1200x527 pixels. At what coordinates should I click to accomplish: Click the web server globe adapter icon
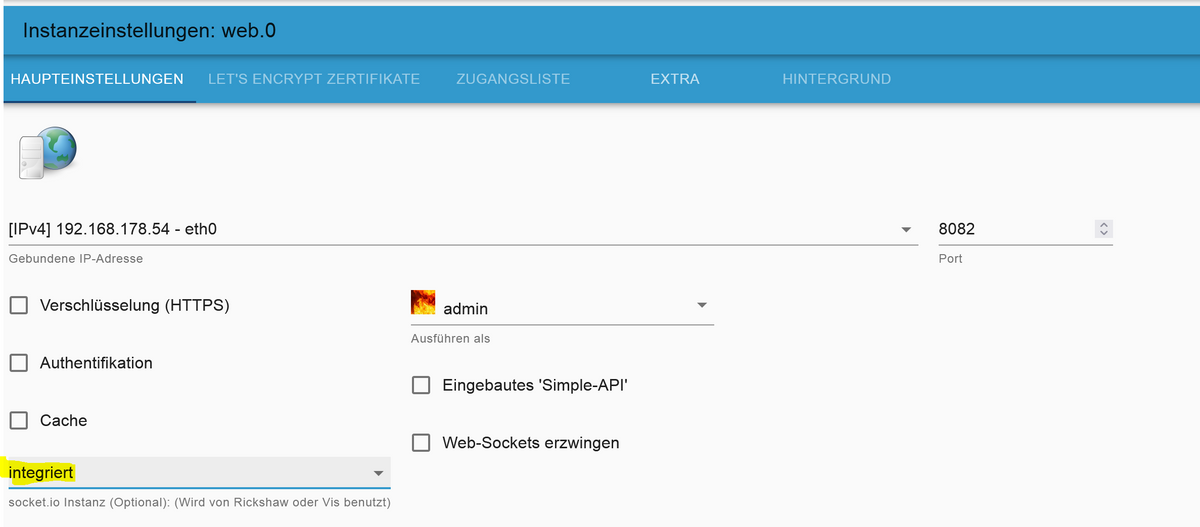pyautogui.click(x=47, y=152)
